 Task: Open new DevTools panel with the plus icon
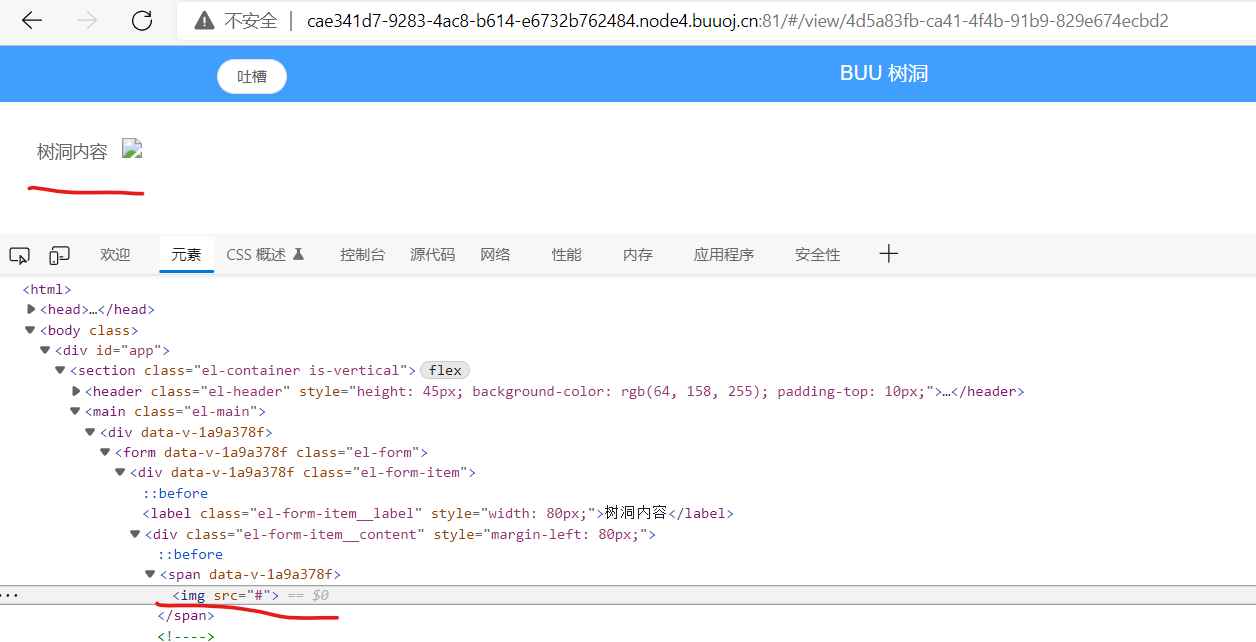click(x=888, y=253)
